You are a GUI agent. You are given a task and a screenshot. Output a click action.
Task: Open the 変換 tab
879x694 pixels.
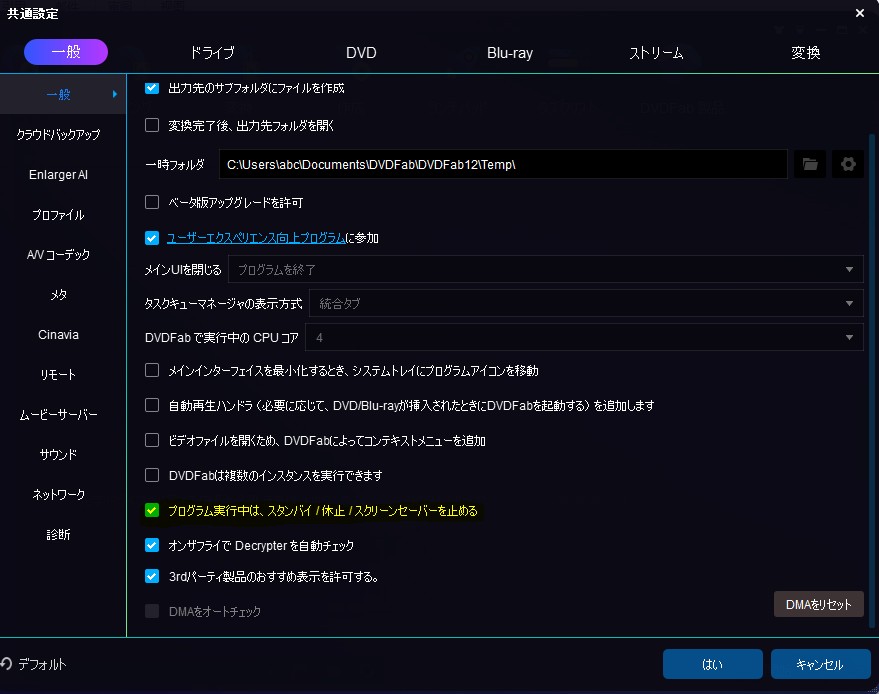806,53
